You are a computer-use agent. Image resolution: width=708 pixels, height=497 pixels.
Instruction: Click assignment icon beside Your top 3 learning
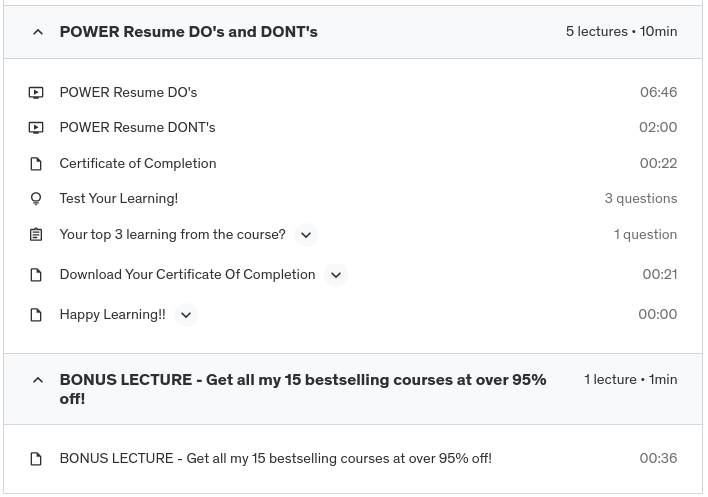(36, 235)
